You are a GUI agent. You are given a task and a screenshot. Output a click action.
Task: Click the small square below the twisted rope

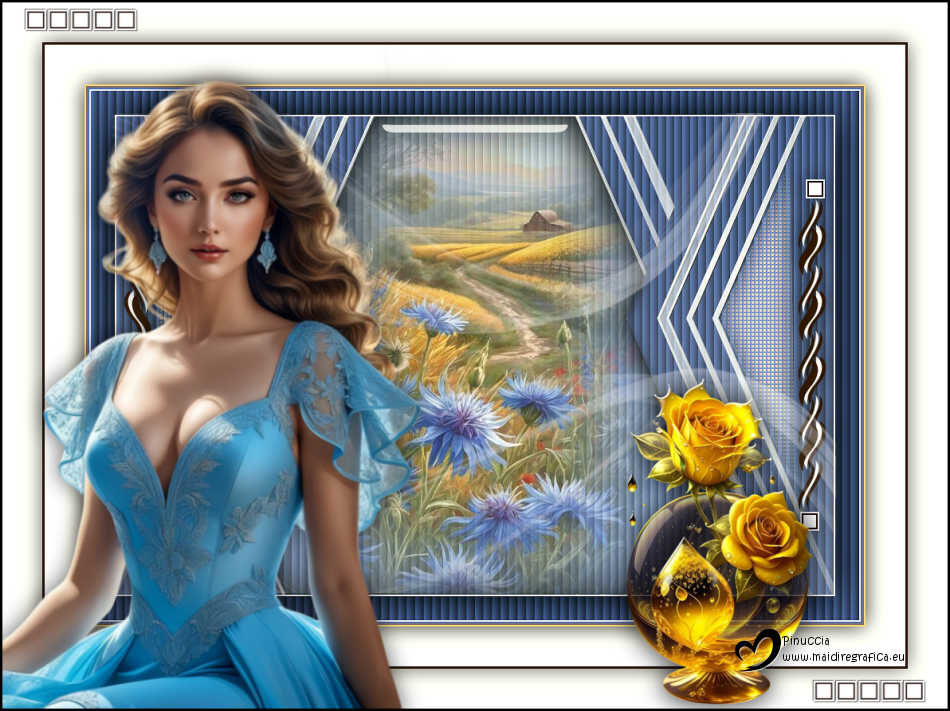coord(810,520)
